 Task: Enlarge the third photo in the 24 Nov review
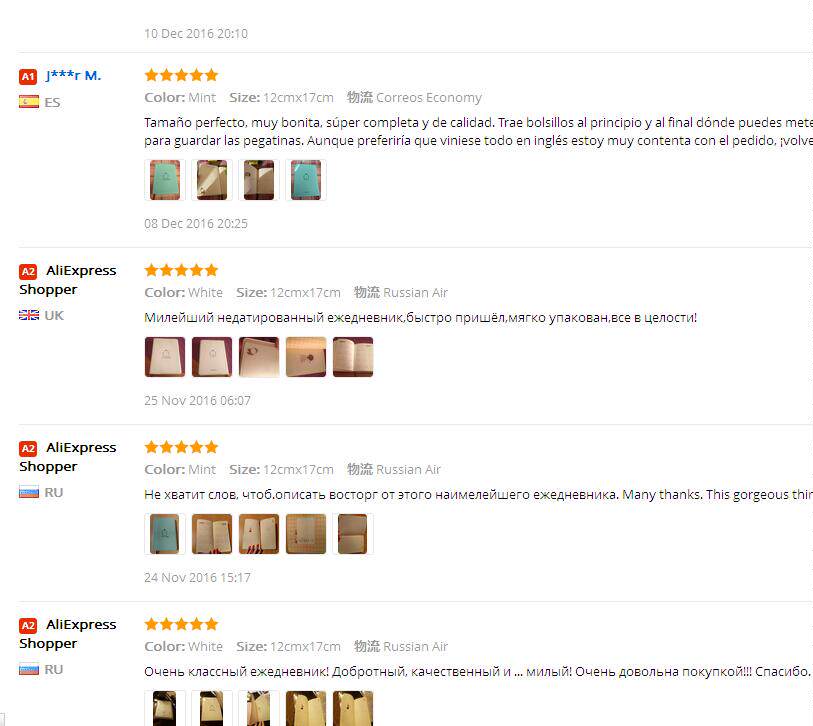pos(259,534)
